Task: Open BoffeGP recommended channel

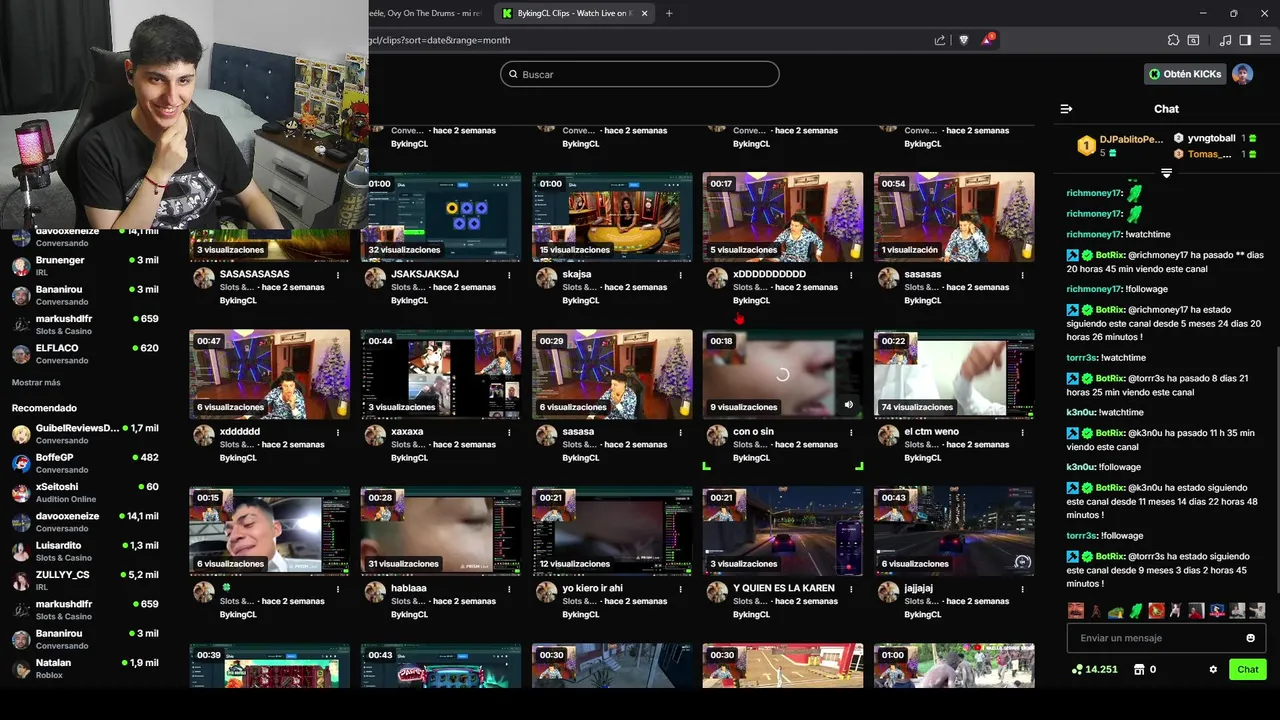Action: [x=85, y=463]
